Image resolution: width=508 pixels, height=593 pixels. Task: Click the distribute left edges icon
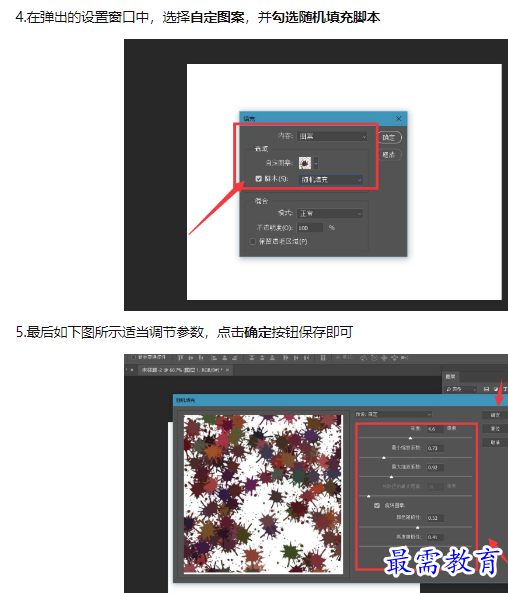(x=286, y=357)
